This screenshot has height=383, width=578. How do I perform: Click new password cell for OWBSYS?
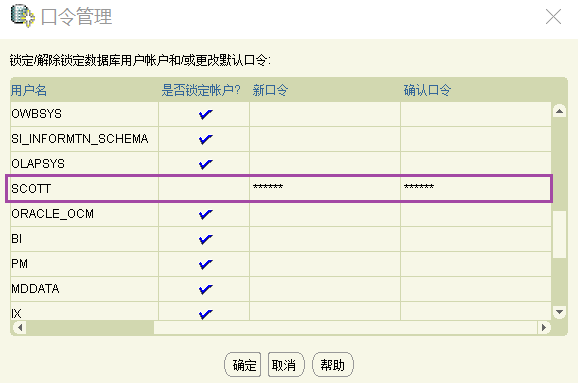pyautogui.click(x=325, y=114)
